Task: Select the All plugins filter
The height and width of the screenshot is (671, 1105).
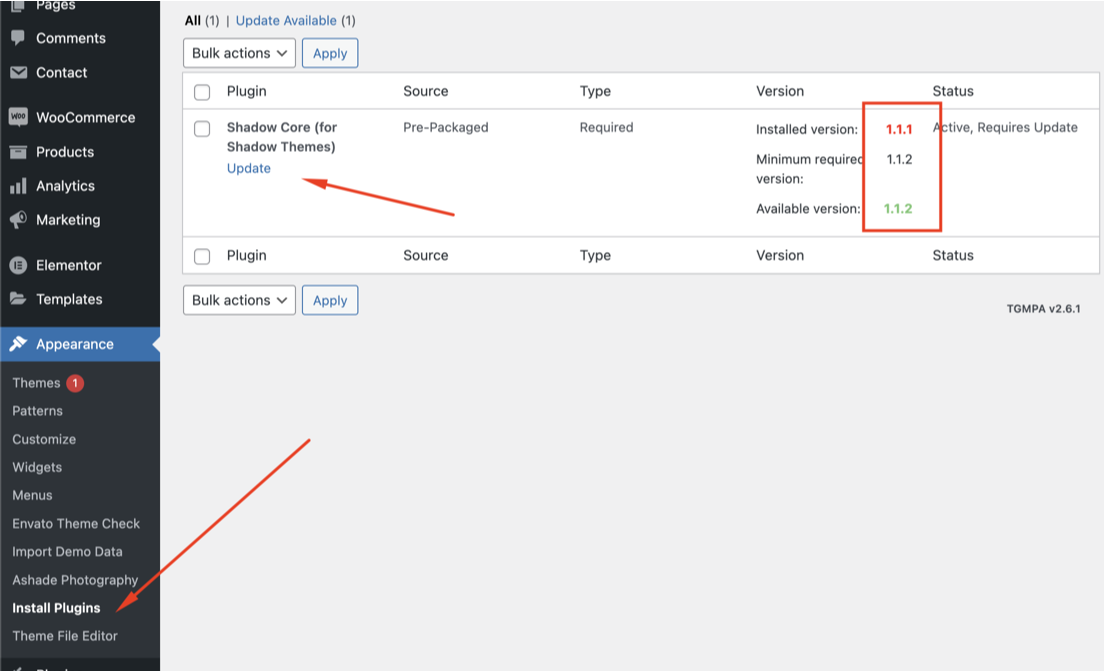Action: [193, 20]
